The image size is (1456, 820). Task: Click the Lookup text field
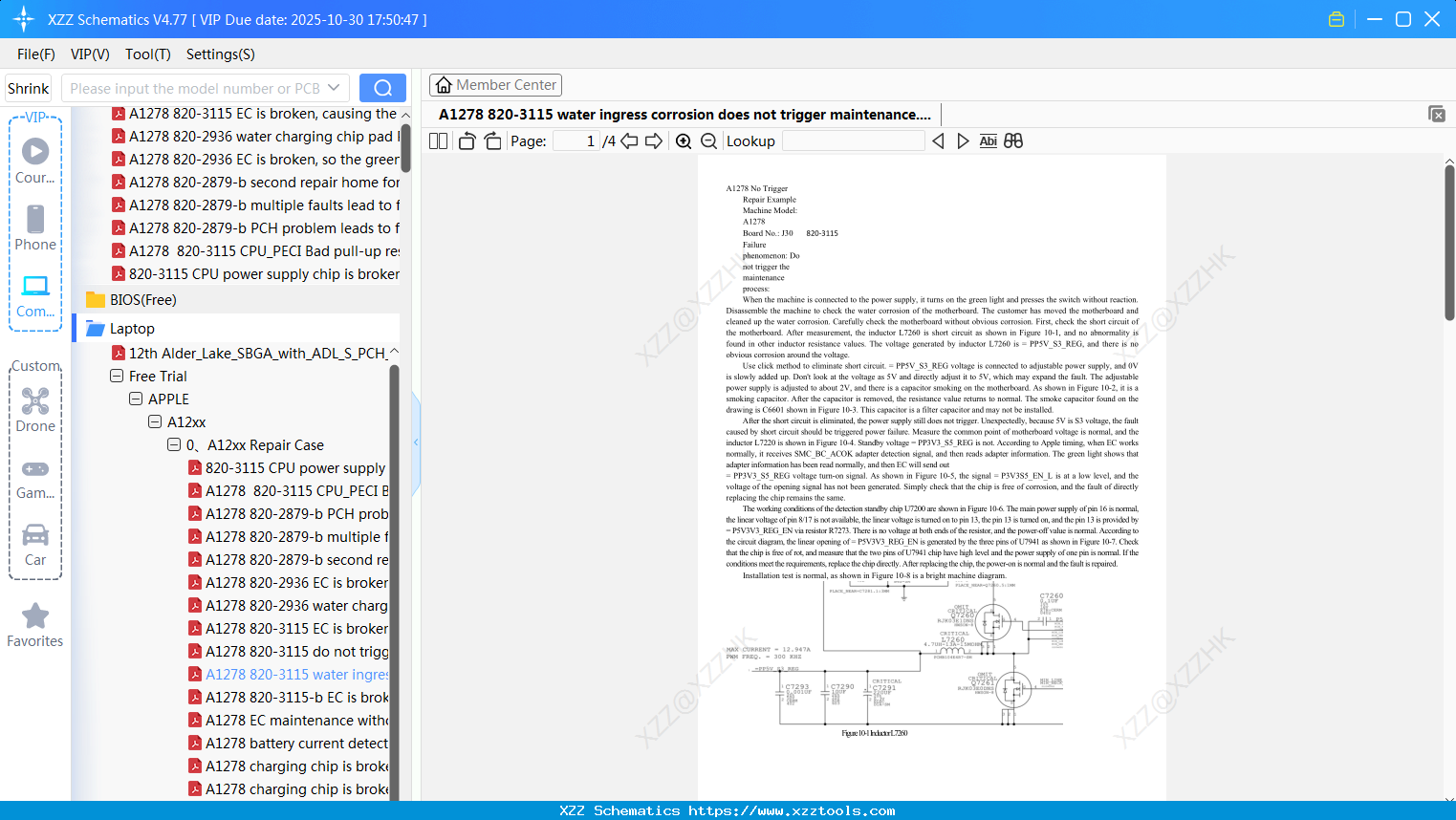854,141
